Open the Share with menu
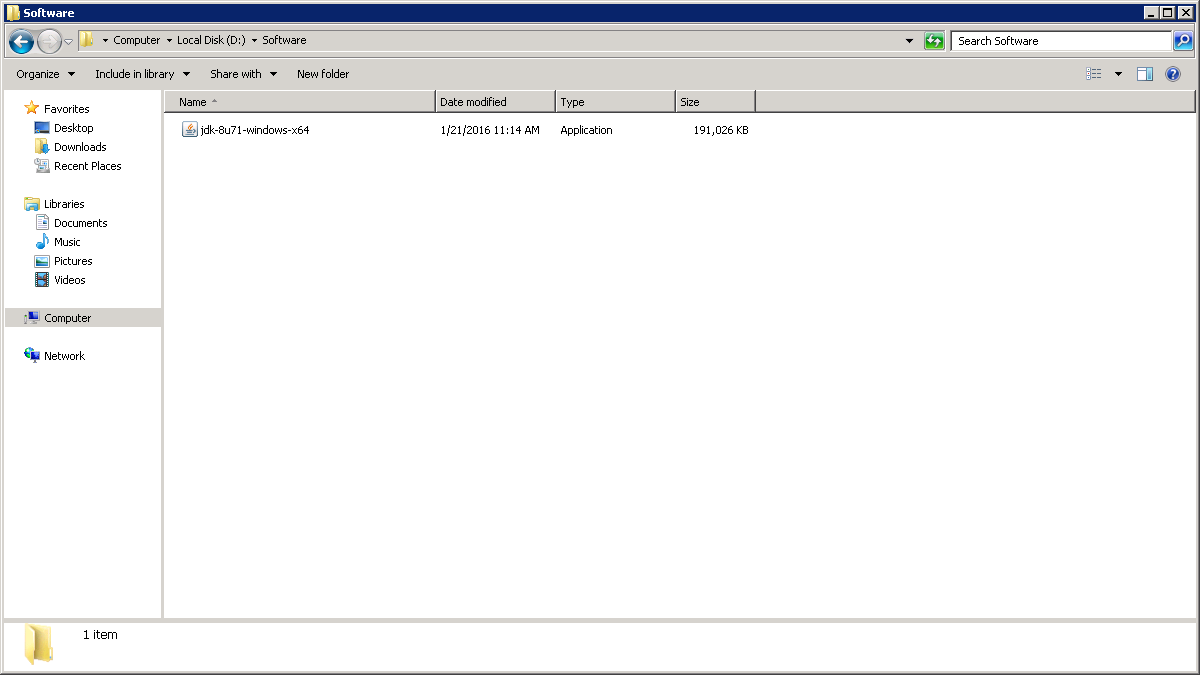The image size is (1200, 675). click(243, 74)
